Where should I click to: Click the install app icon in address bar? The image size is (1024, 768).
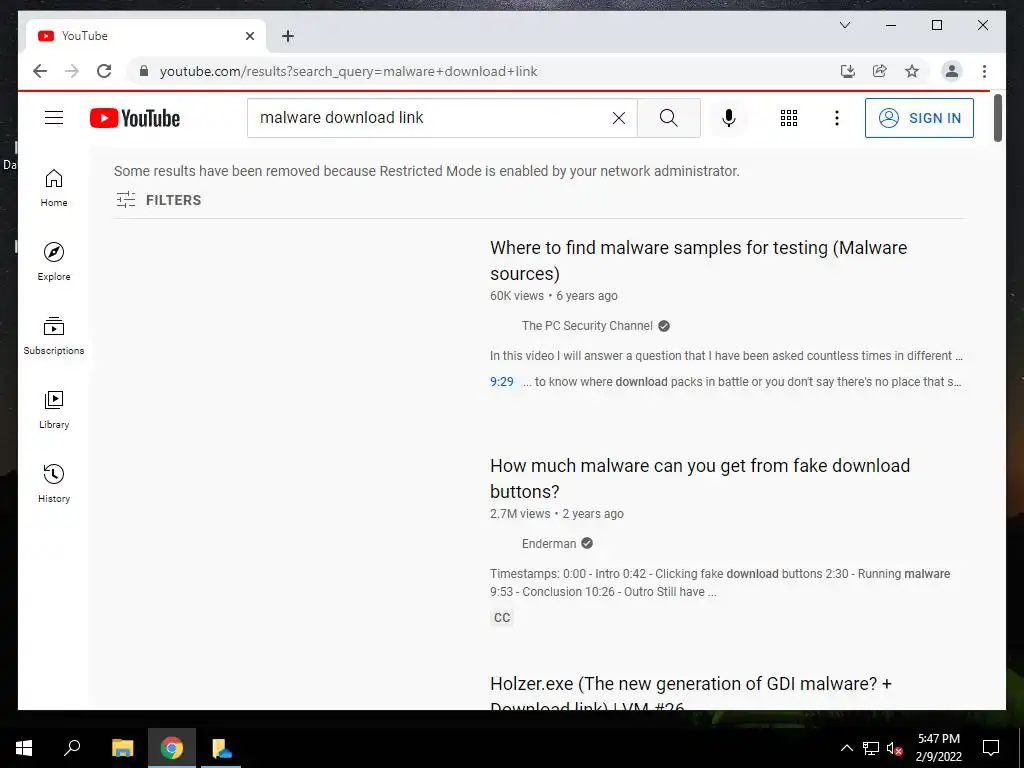pos(848,71)
